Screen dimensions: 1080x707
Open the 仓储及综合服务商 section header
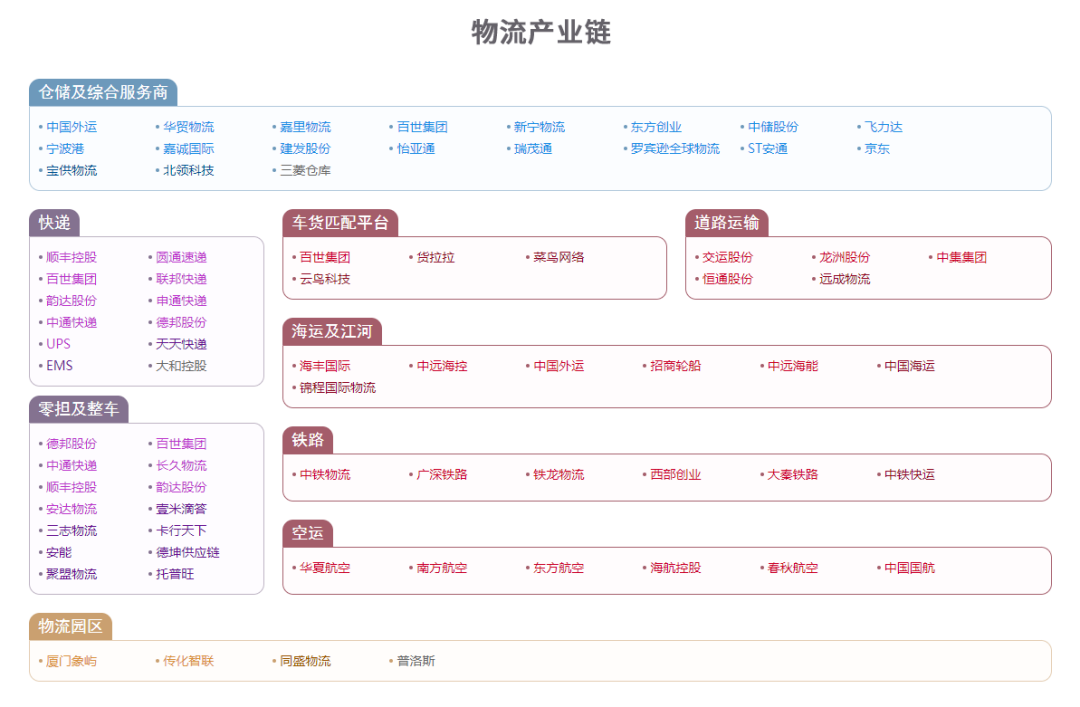tap(105, 91)
